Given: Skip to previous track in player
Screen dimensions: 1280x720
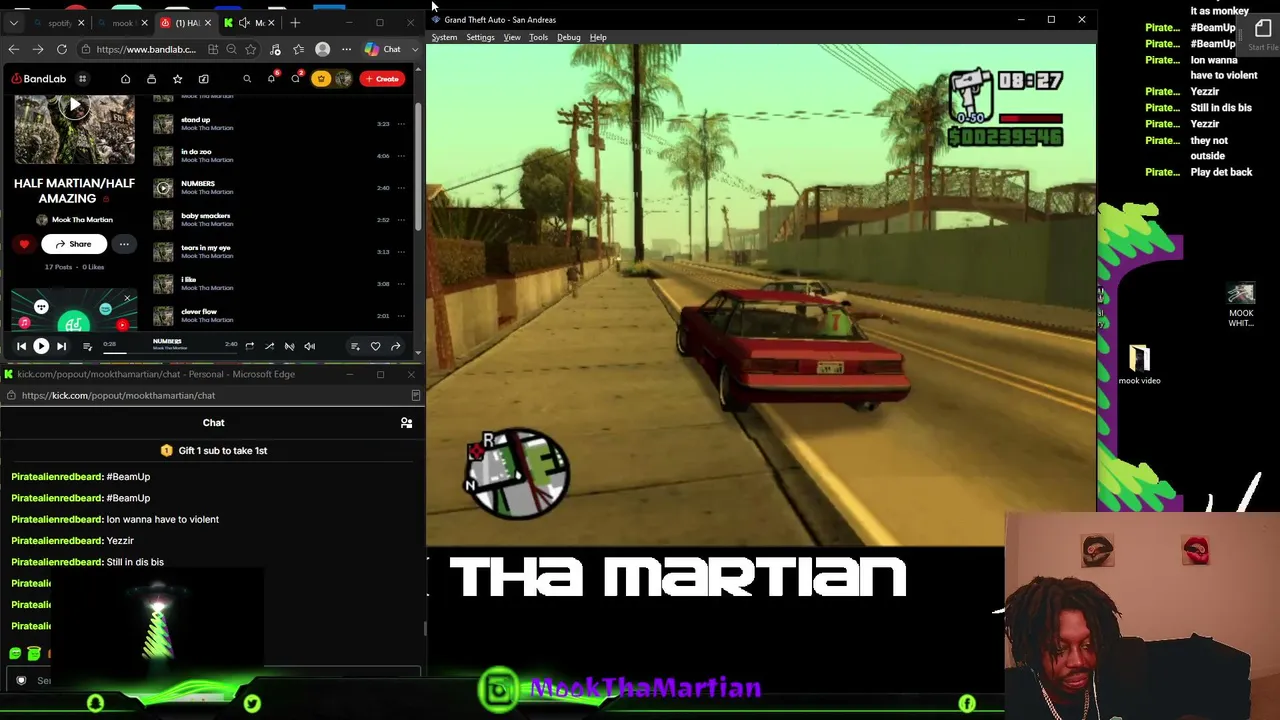Looking at the screenshot, I should pos(21,347).
